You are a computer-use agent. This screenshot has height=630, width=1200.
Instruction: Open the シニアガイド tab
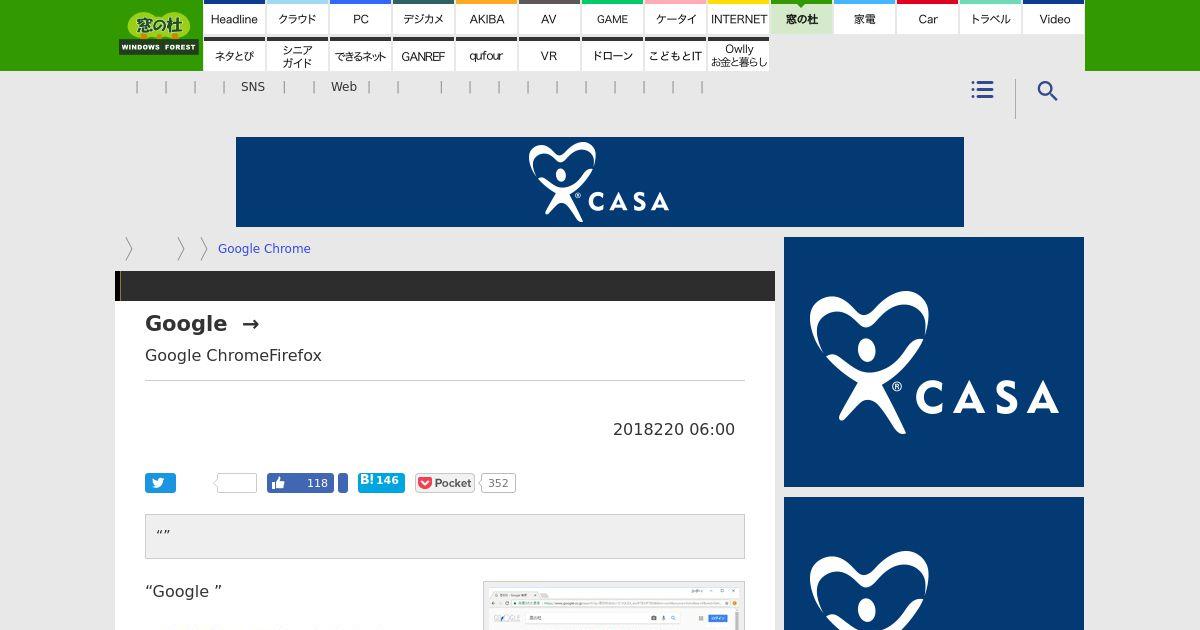[x=297, y=55]
